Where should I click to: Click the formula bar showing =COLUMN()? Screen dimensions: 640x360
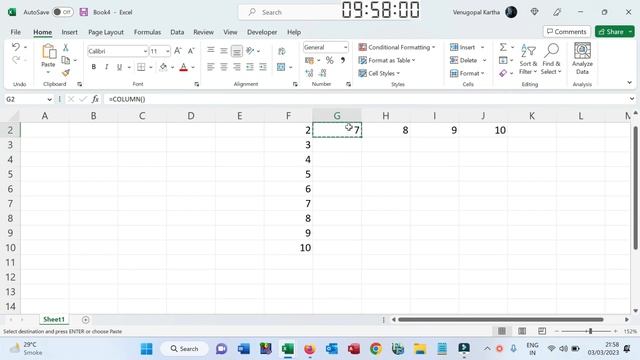(x=366, y=99)
